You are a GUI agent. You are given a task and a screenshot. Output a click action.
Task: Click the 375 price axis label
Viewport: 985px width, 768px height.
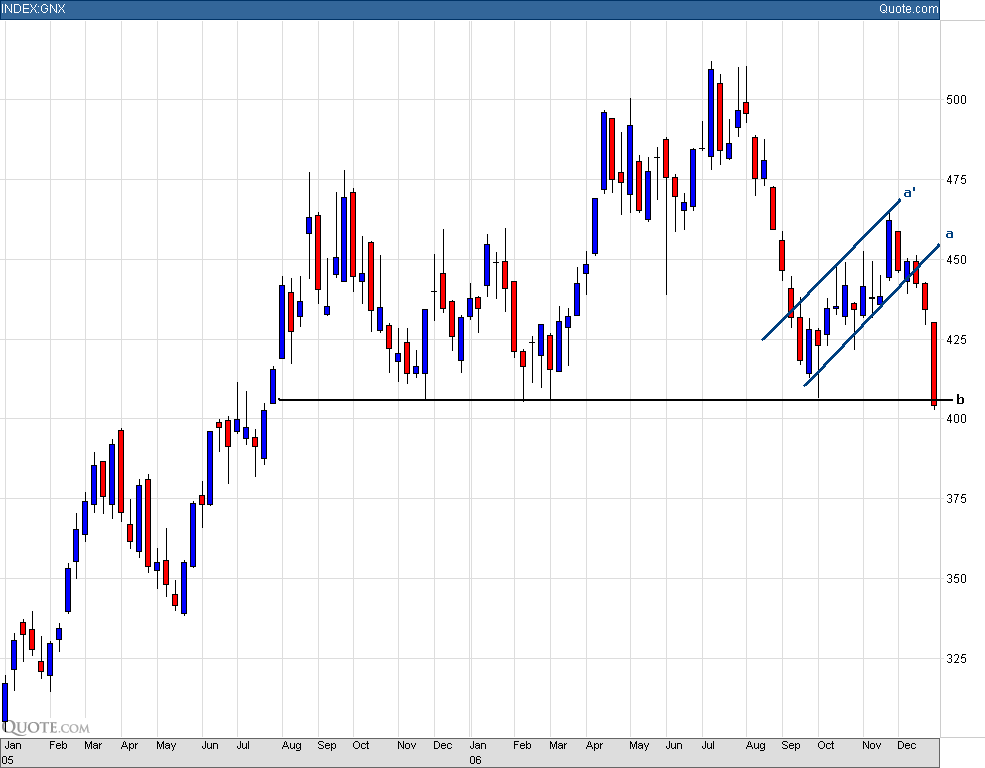pos(956,499)
